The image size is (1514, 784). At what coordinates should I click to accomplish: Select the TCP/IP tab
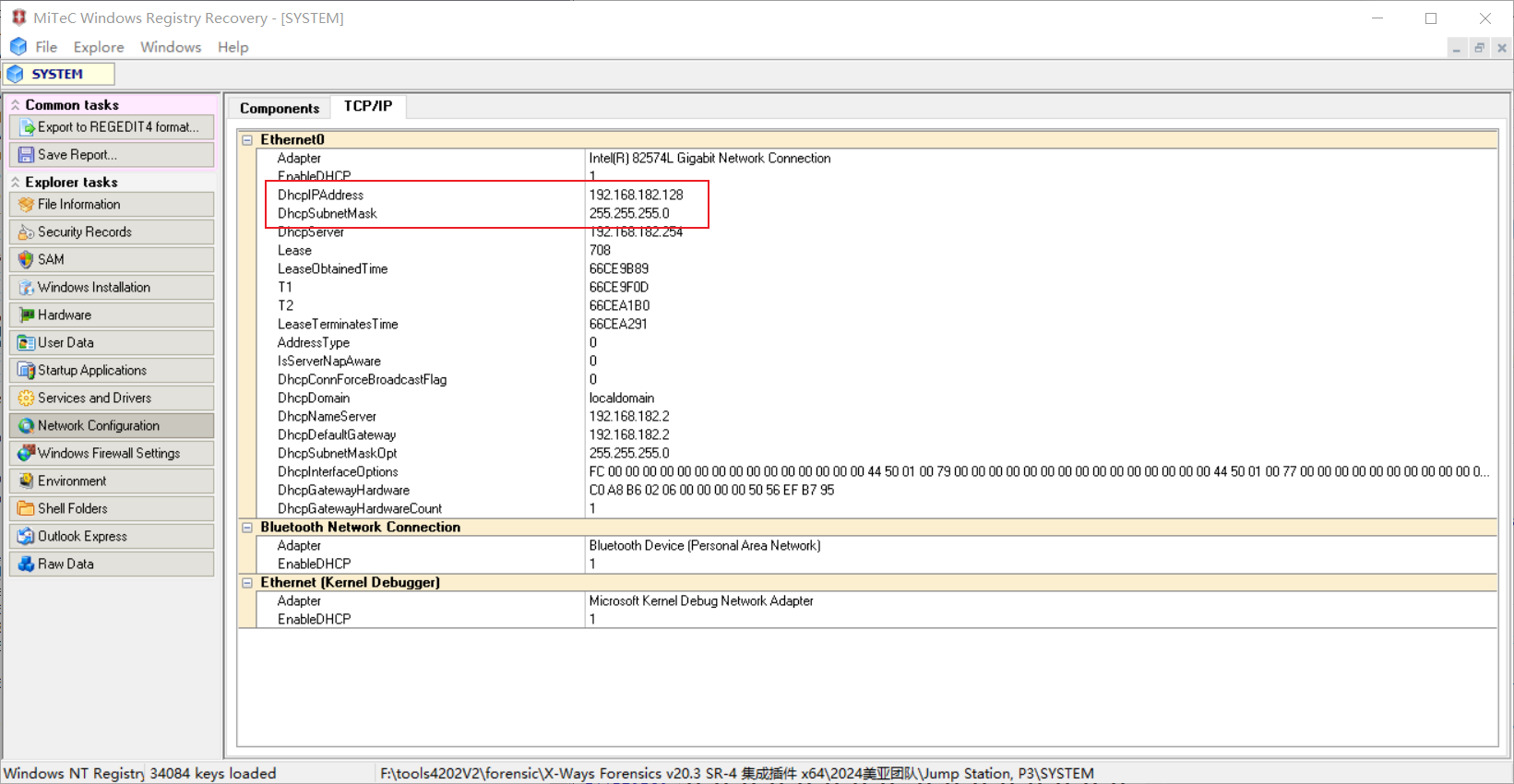click(x=368, y=106)
